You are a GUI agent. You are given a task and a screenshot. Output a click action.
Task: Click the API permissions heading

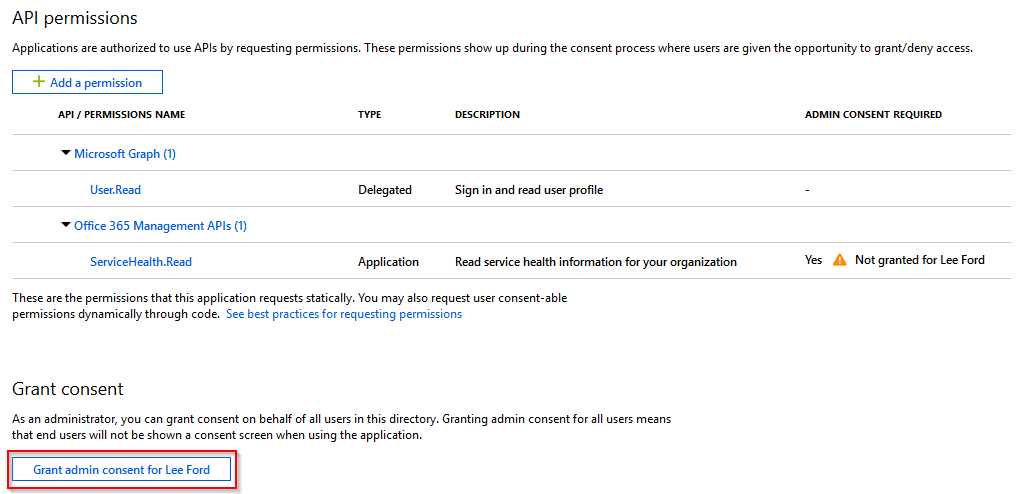coord(75,18)
